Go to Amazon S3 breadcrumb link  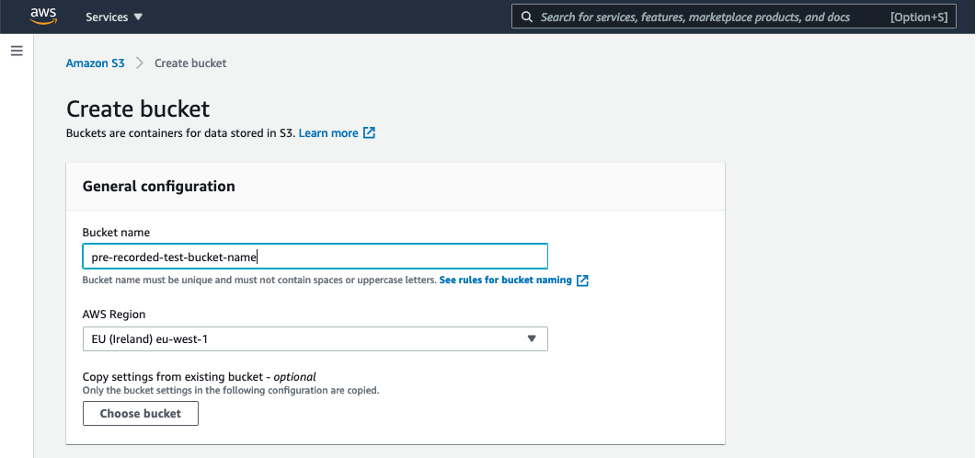95,63
